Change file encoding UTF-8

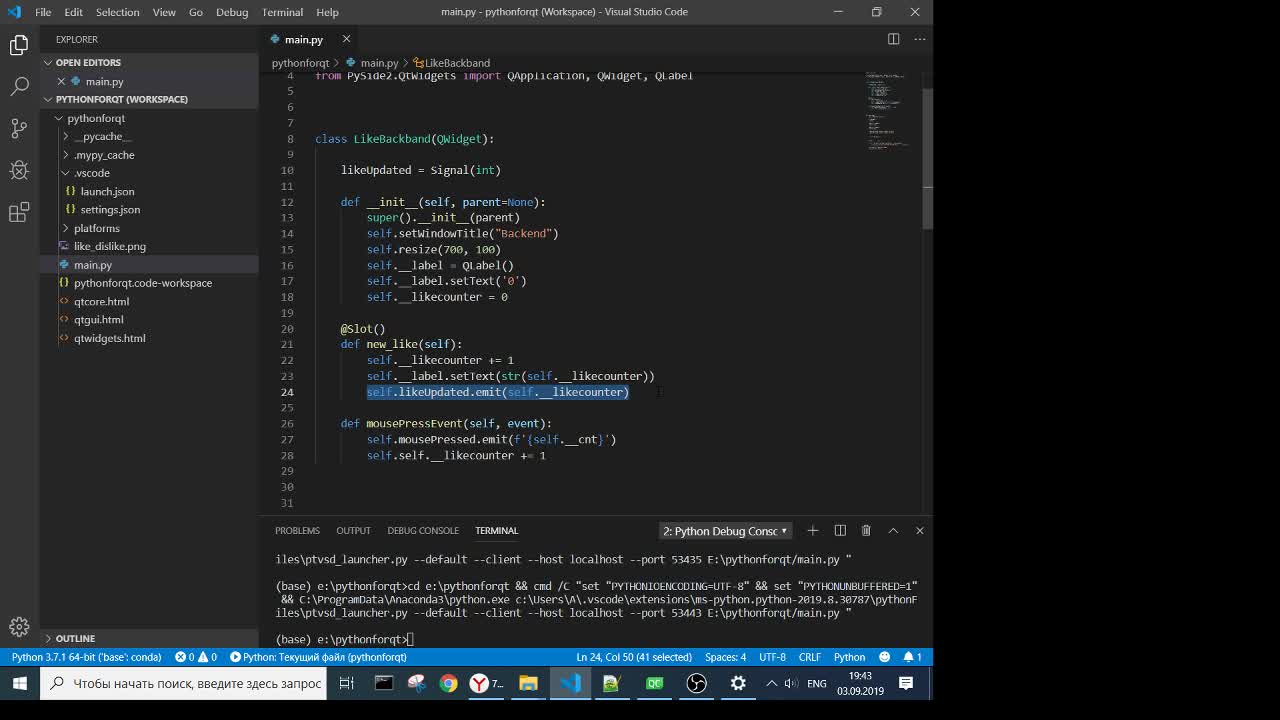pos(772,657)
